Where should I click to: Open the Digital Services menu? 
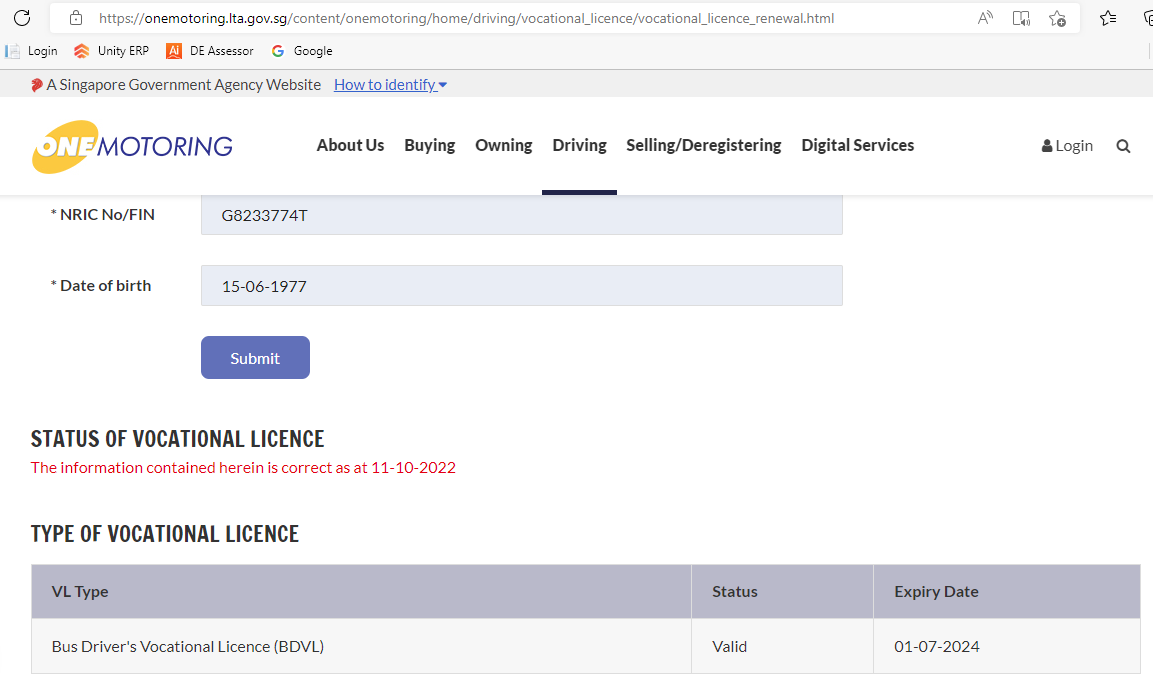[x=857, y=145]
